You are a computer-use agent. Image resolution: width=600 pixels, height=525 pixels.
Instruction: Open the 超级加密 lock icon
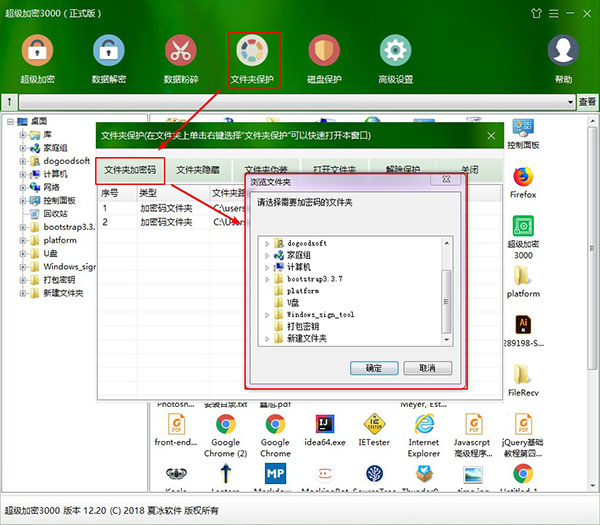pyautogui.click(x=38, y=51)
